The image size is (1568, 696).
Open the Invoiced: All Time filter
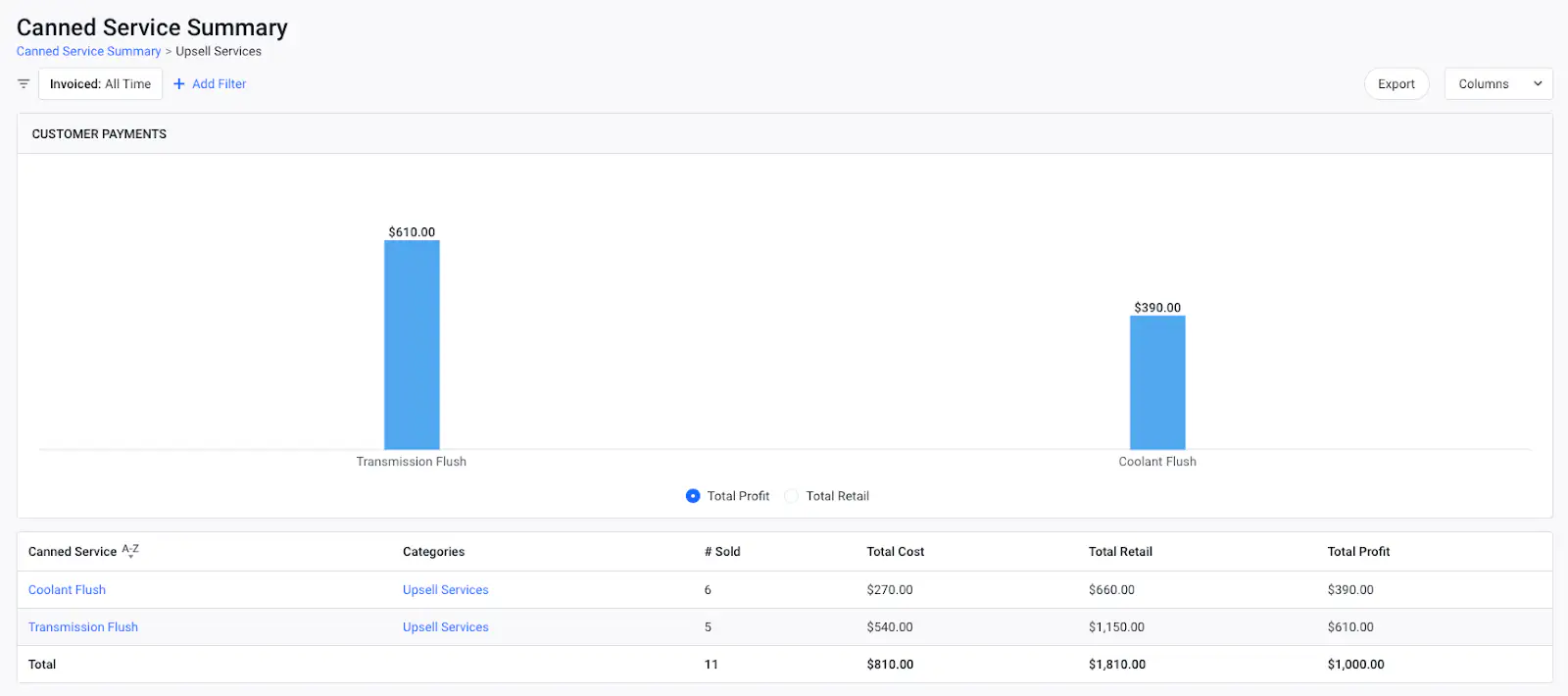(100, 84)
